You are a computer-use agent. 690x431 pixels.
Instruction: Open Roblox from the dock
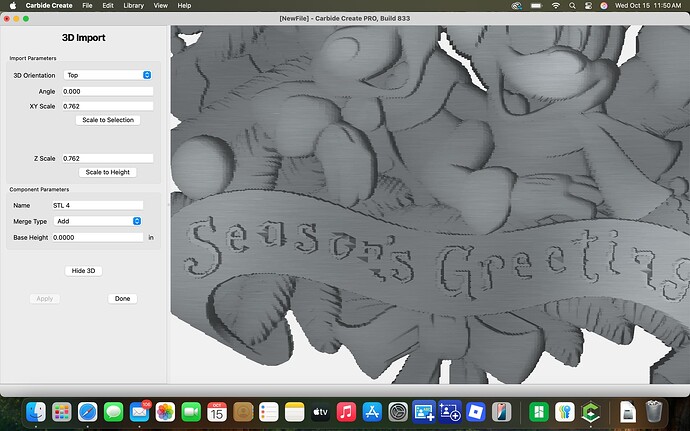point(476,413)
